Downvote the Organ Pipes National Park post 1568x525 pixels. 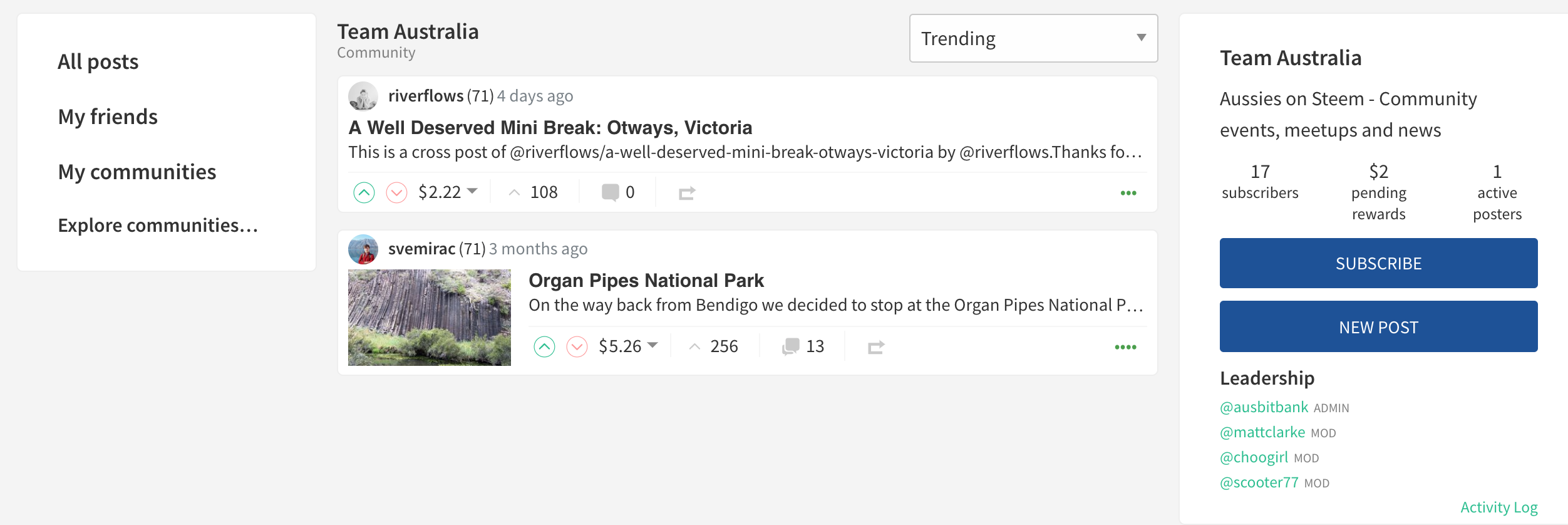click(x=577, y=346)
